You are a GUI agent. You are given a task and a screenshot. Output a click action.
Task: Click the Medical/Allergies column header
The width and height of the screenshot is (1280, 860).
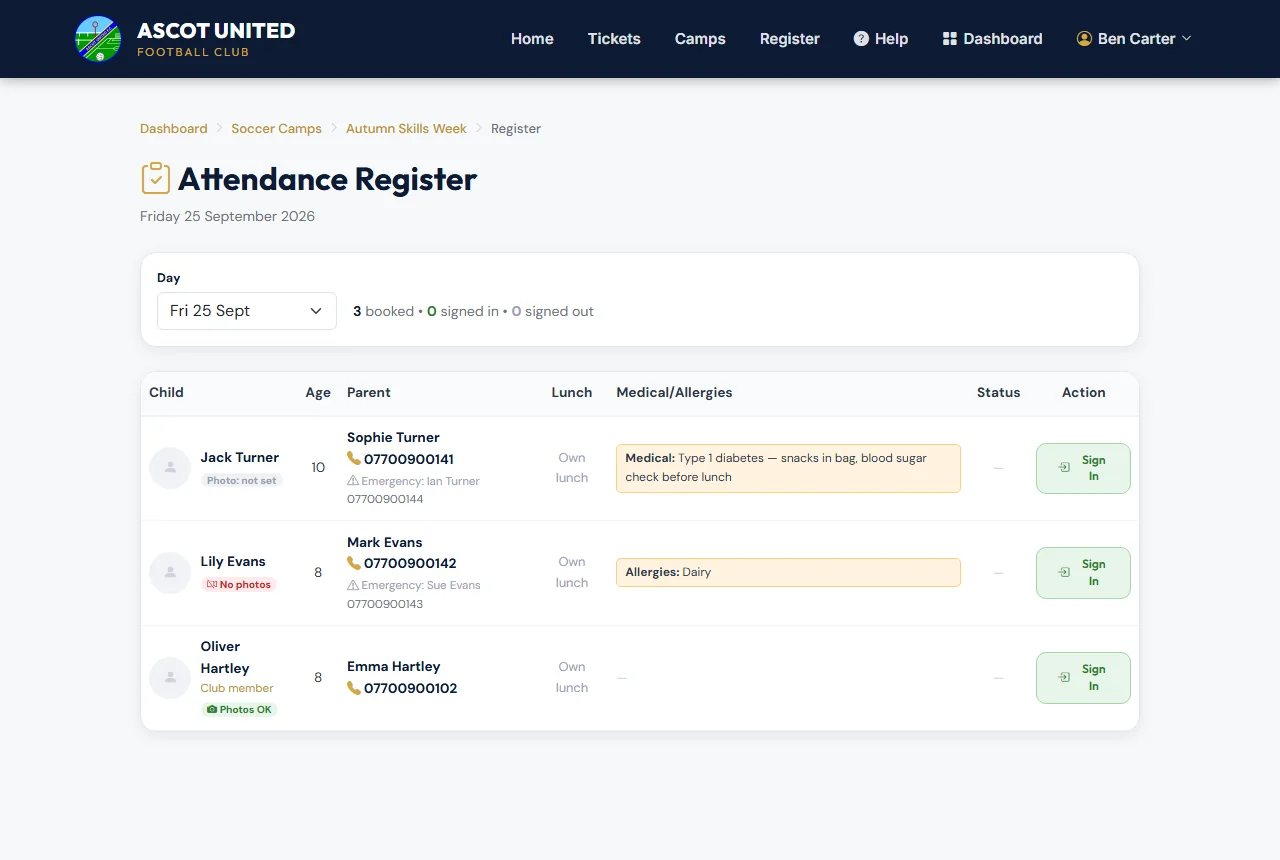[674, 392]
